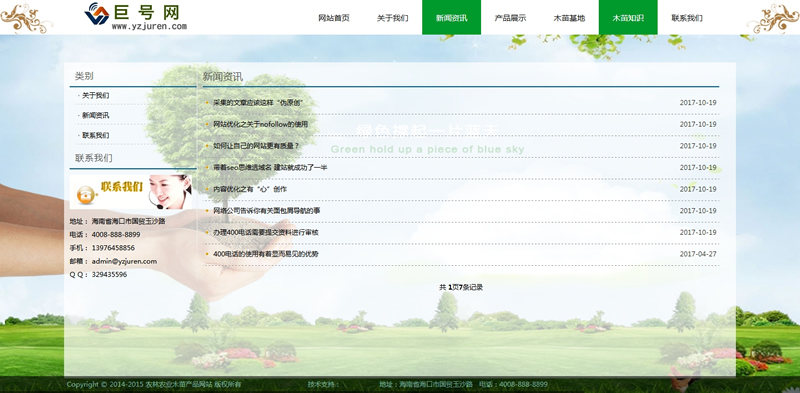This screenshot has height=393, width=800.
Task: Open article 内容优化之有"心"创作
Action: (250, 189)
